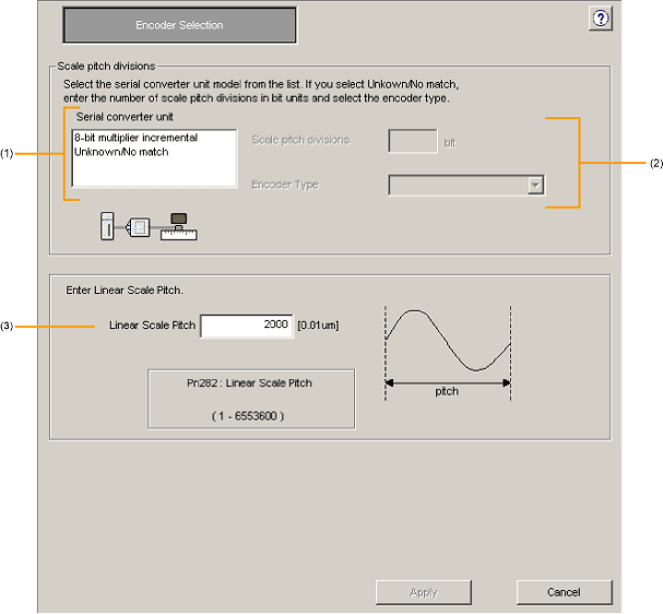
Task: Click the pitch double-headed arrow
Action: point(448,381)
